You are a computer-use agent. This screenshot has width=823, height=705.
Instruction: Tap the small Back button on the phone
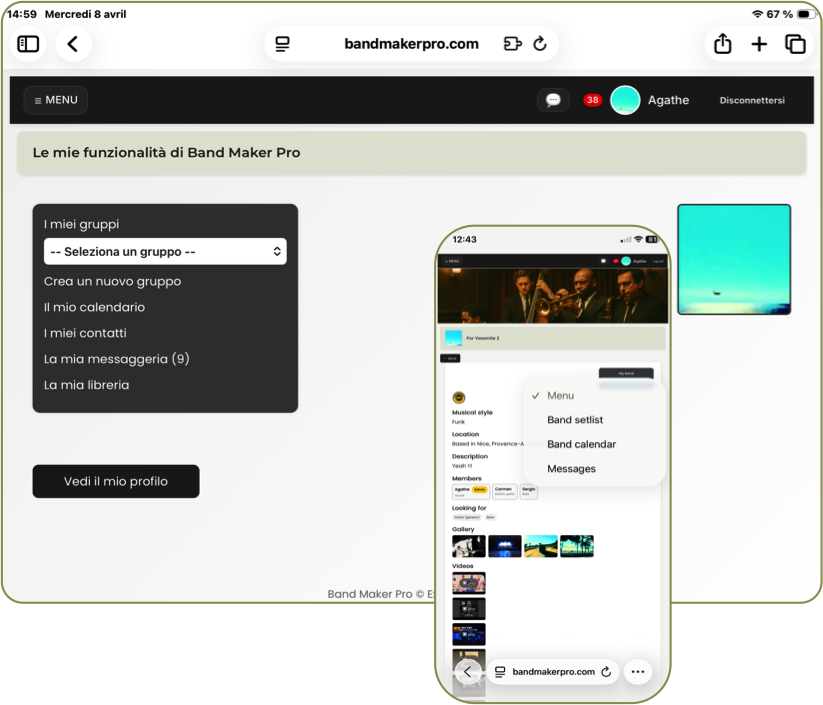pyautogui.click(x=450, y=359)
